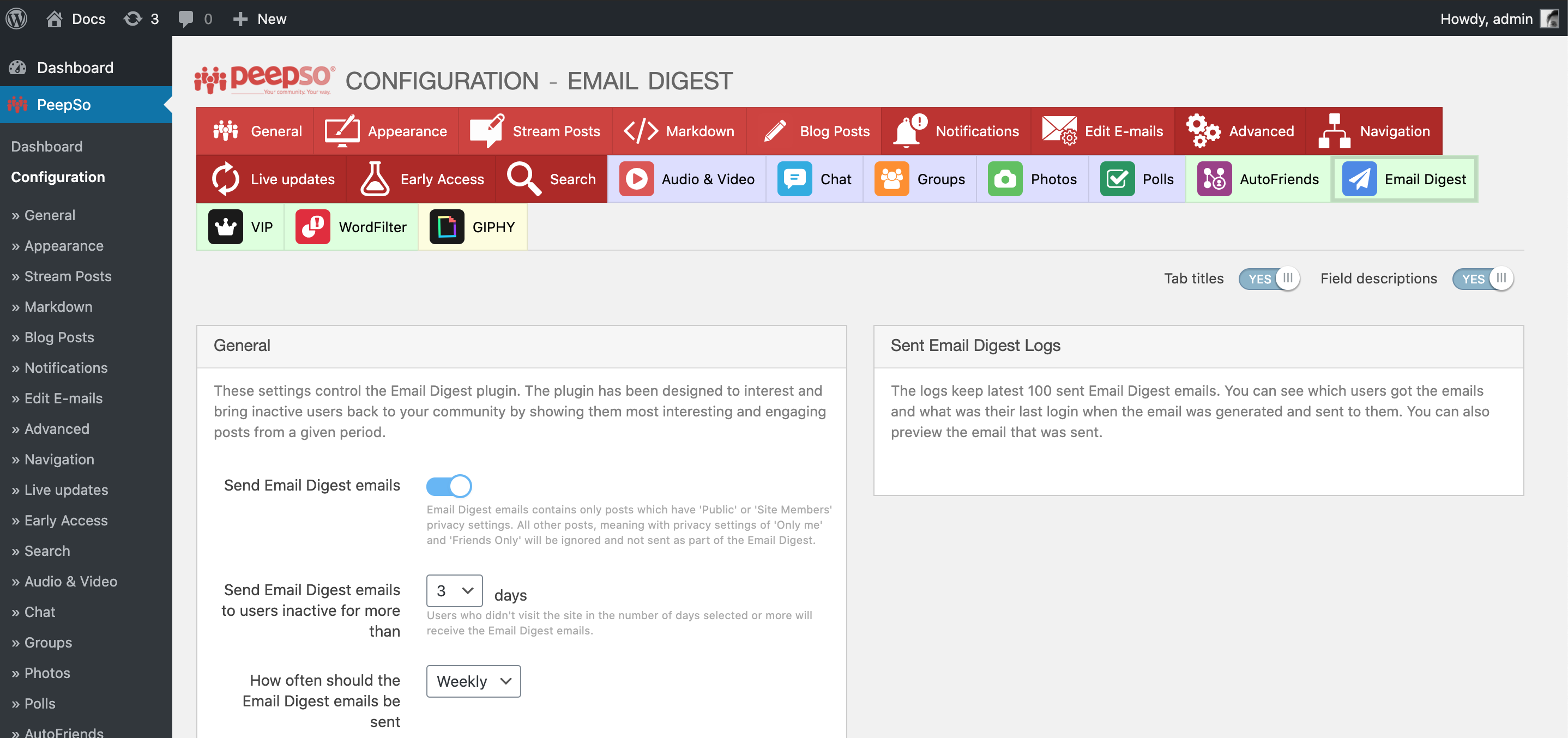Toggle the Field descriptions switch
Screen dimensions: 1568x738
click(x=1483, y=279)
